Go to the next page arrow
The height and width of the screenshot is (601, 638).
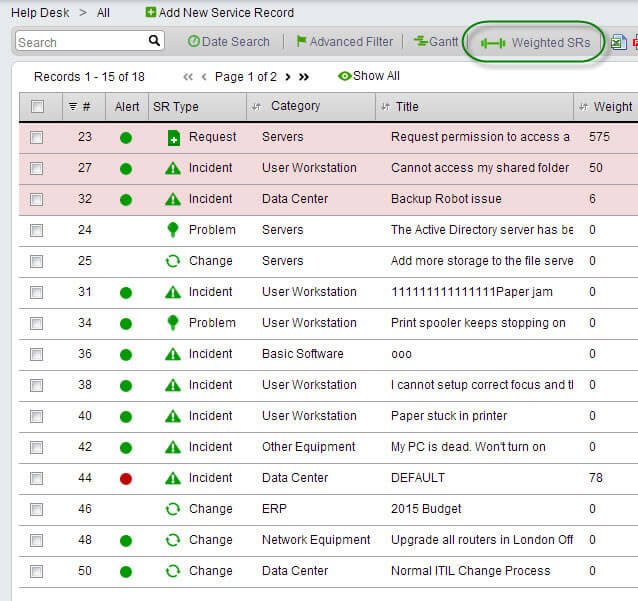point(288,77)
